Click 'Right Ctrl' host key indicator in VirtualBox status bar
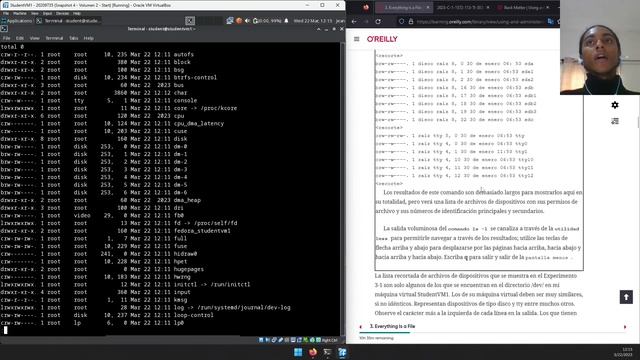The width and height of the screenshot is (640, 360). pos(329,340)
